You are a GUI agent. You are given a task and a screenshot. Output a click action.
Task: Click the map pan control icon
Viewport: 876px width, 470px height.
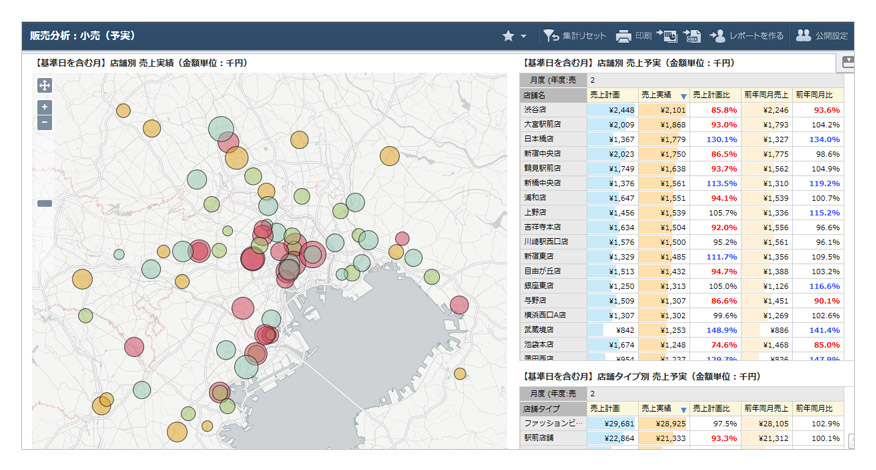(x=44, y=86)
